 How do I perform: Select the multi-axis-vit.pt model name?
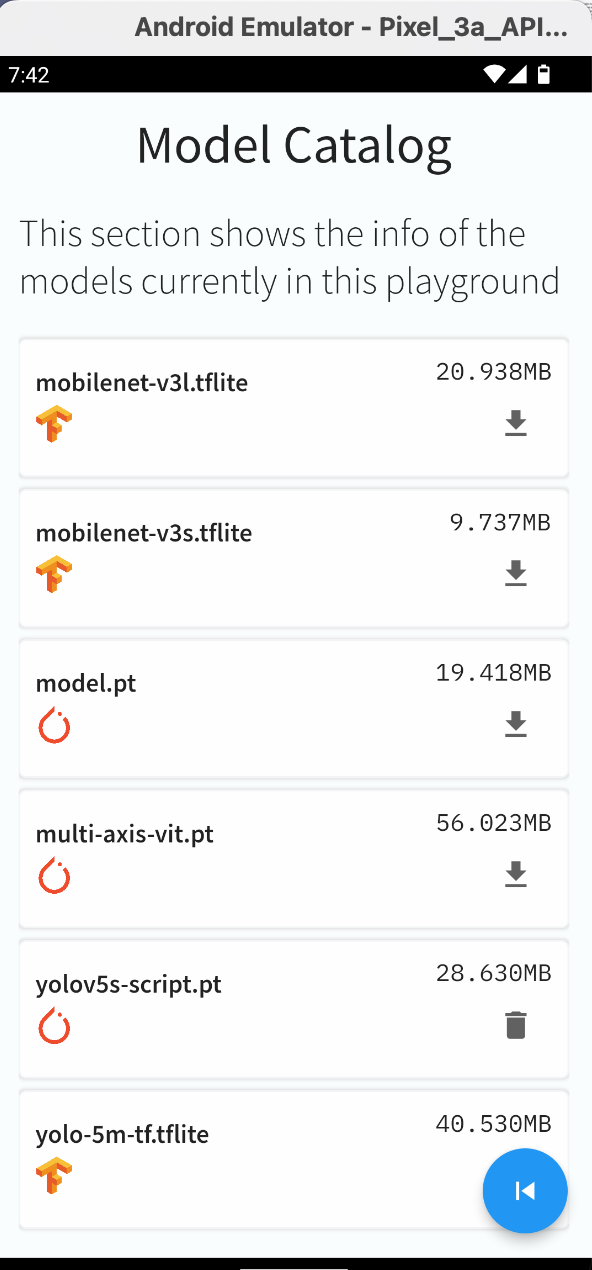click(x=125, y=833)
